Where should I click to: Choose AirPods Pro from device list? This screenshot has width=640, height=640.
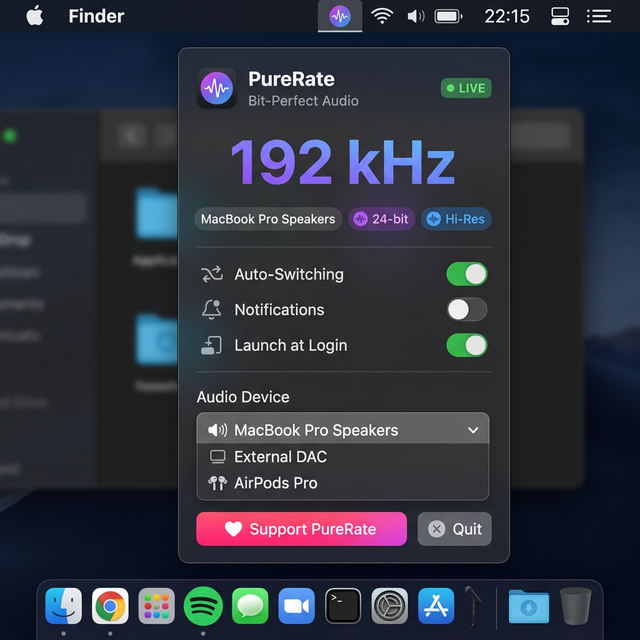point(343,483)
